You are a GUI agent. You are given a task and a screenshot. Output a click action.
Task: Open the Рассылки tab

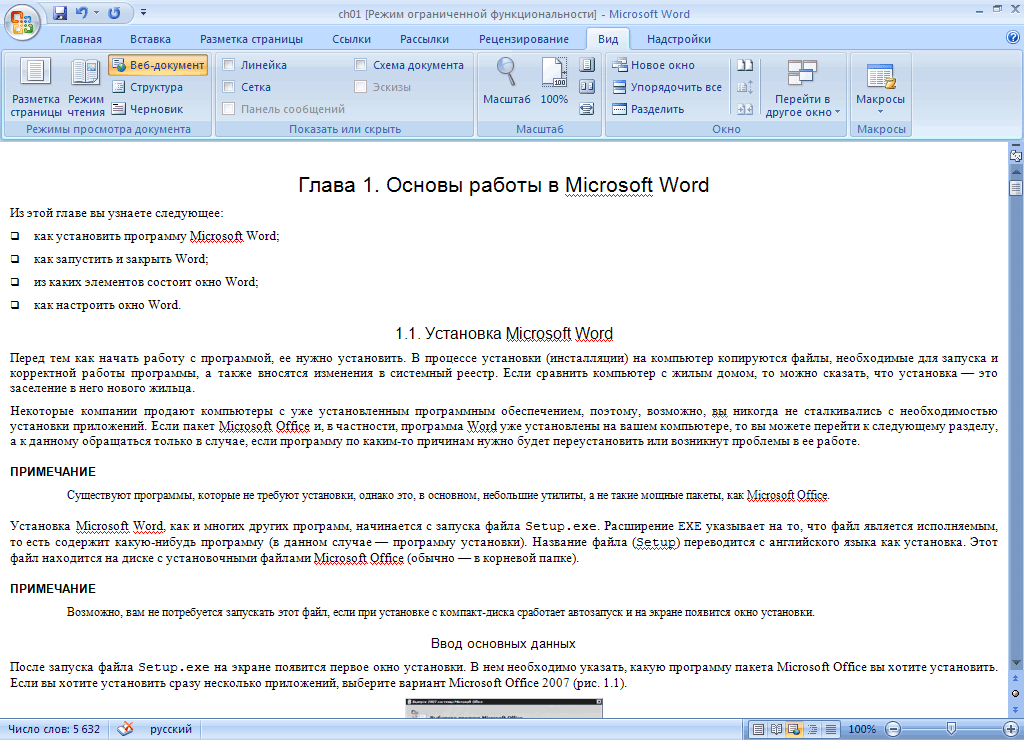point(424,39)
